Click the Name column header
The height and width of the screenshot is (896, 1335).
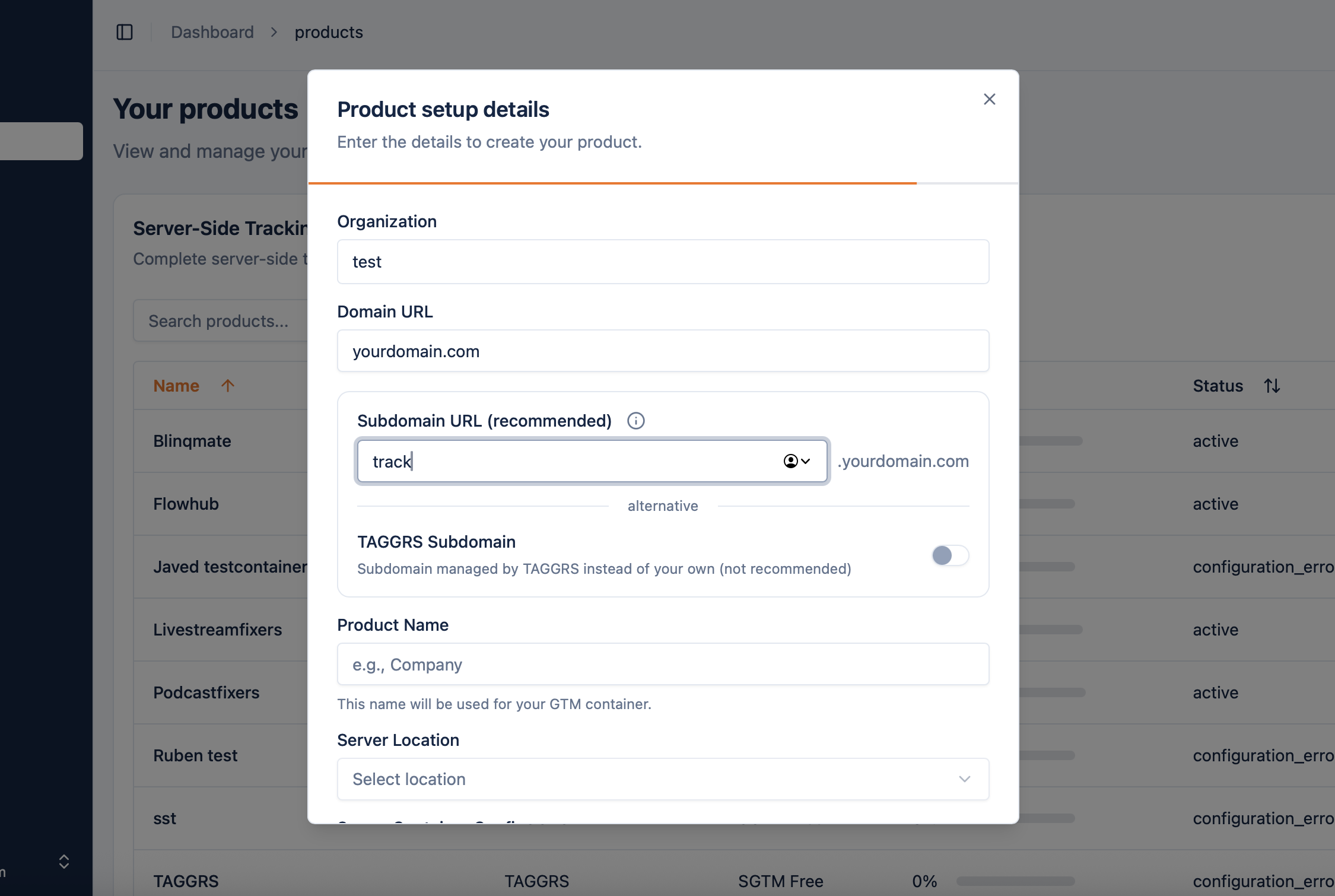(176, 386)
